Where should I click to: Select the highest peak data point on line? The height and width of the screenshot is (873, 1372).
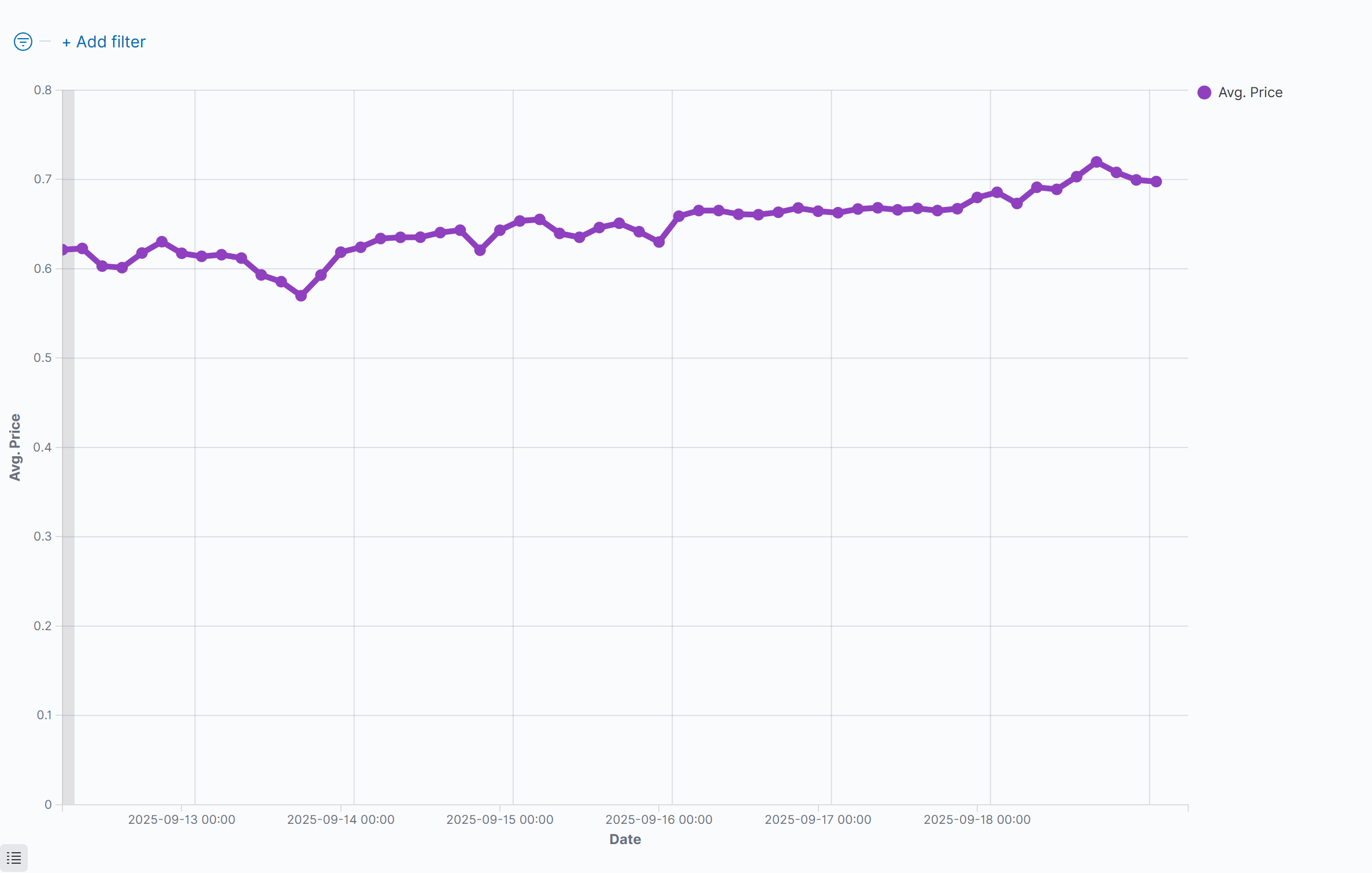tap(1096, 162)
